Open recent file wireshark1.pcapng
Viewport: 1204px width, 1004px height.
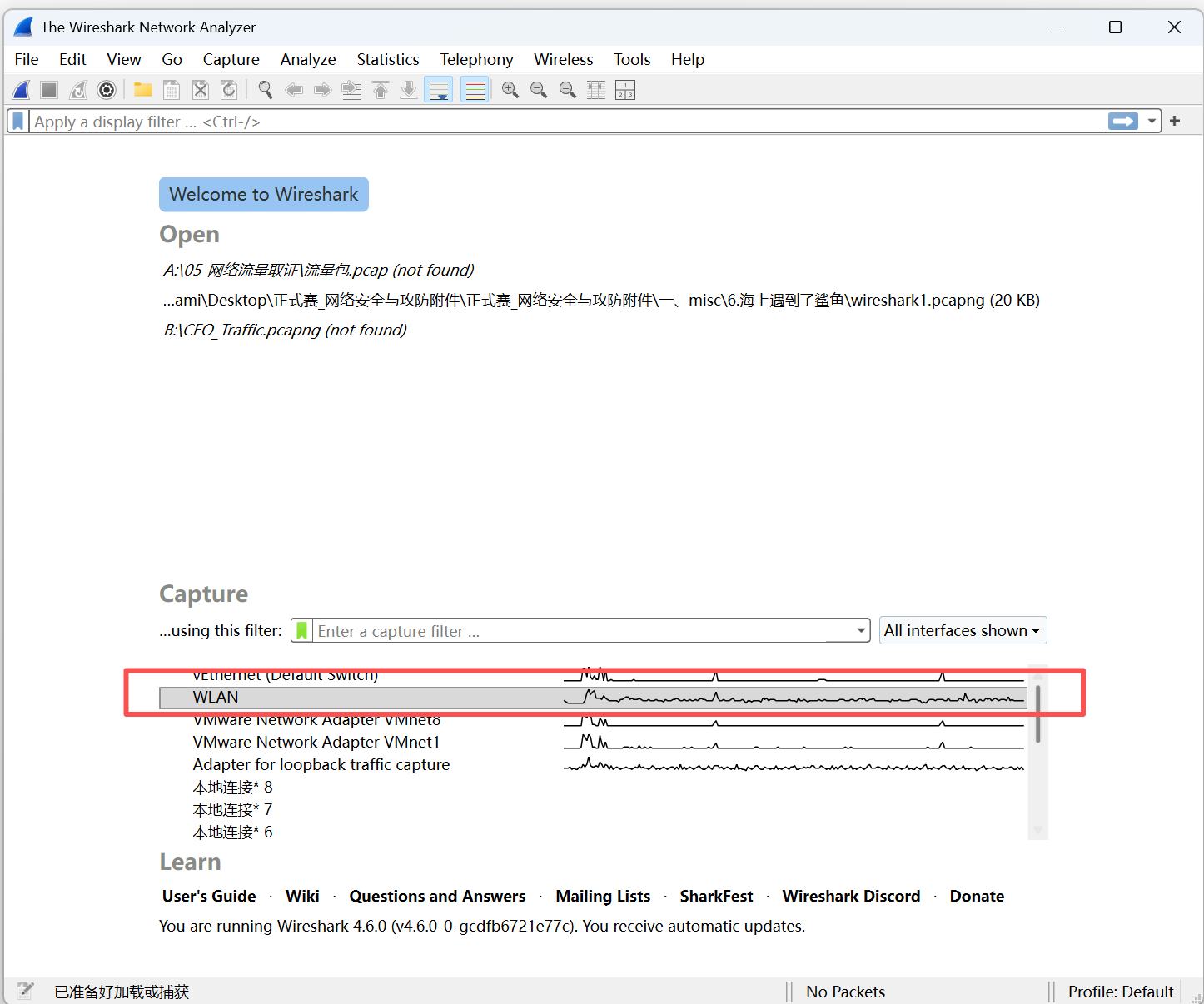(601, 301)
